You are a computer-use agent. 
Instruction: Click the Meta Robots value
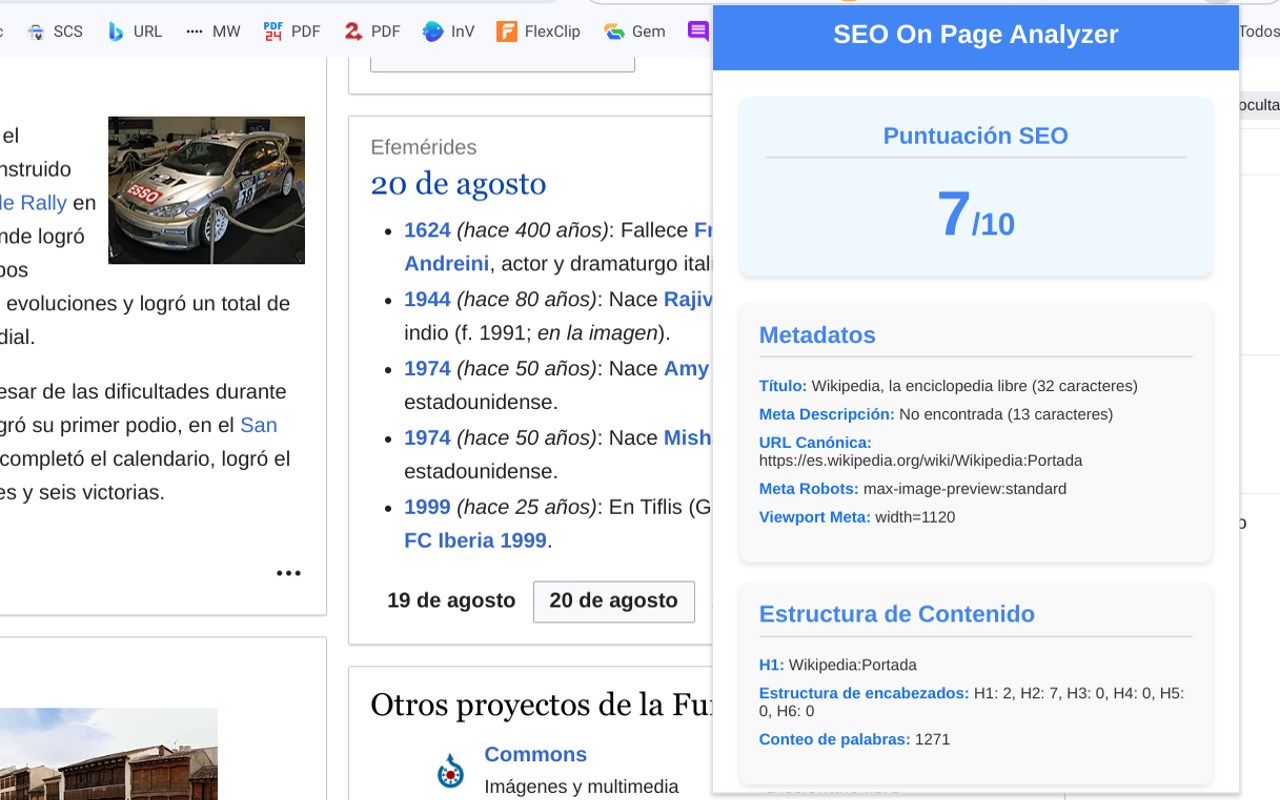[x=965, y=489]
